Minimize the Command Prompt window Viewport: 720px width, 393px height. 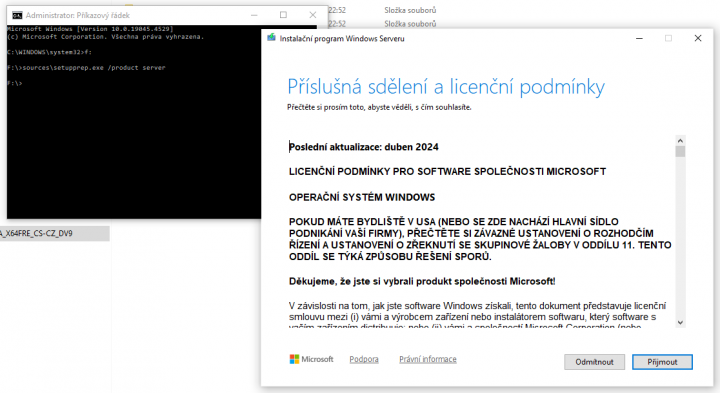254,15
